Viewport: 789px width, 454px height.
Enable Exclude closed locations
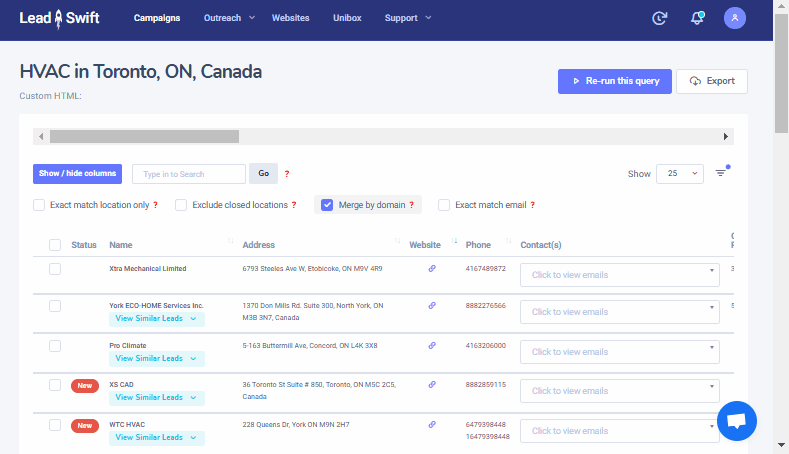point(181,205)
